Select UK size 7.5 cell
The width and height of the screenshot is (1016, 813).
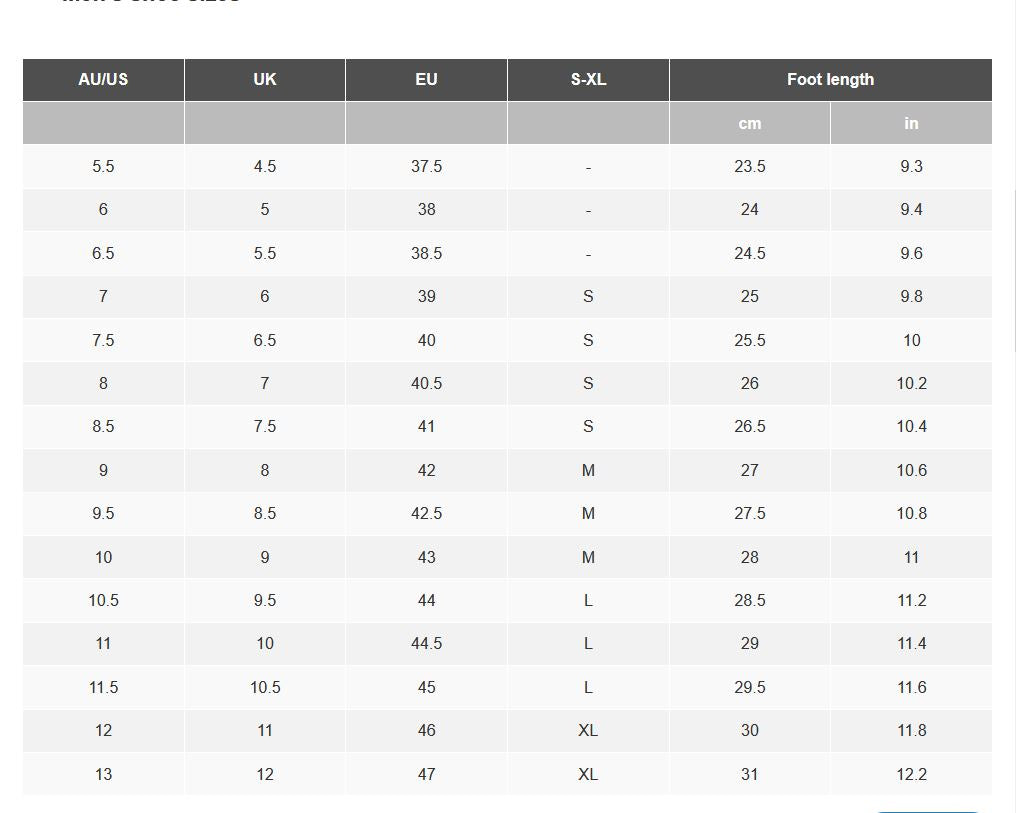tap(264, 426)
